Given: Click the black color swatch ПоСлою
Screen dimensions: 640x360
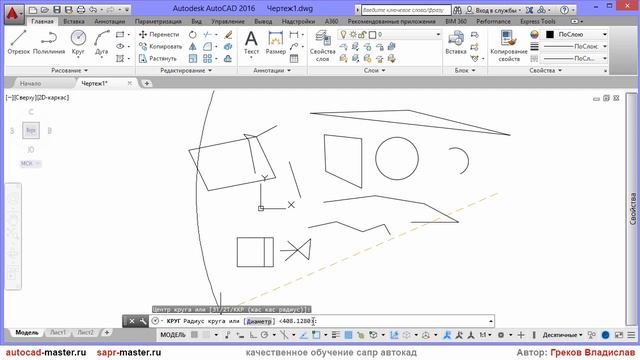Looking at the screenshot, I should coord(550,35).
